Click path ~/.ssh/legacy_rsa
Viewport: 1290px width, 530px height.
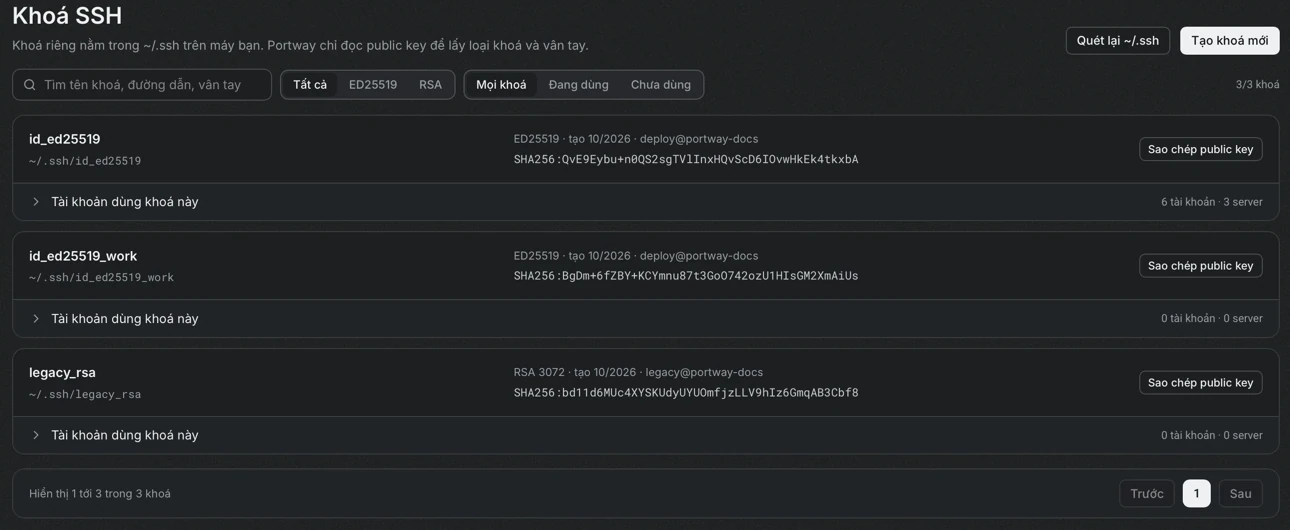85,395
